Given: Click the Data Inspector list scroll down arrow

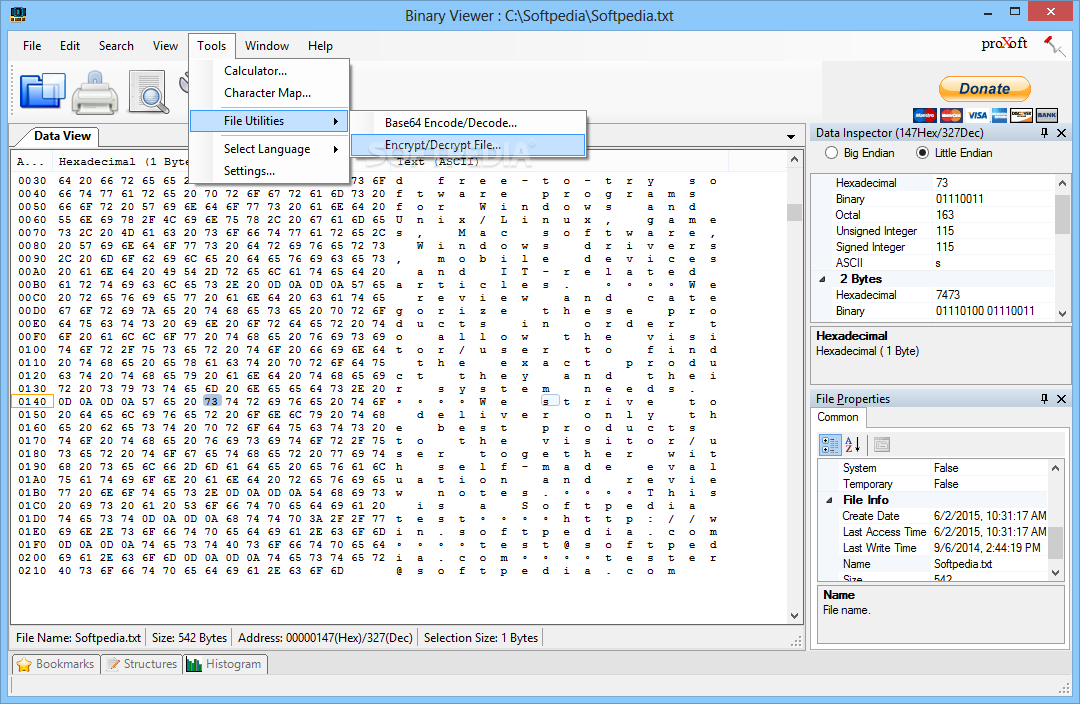Looking at the screenshot, I should click(1062, 313).
